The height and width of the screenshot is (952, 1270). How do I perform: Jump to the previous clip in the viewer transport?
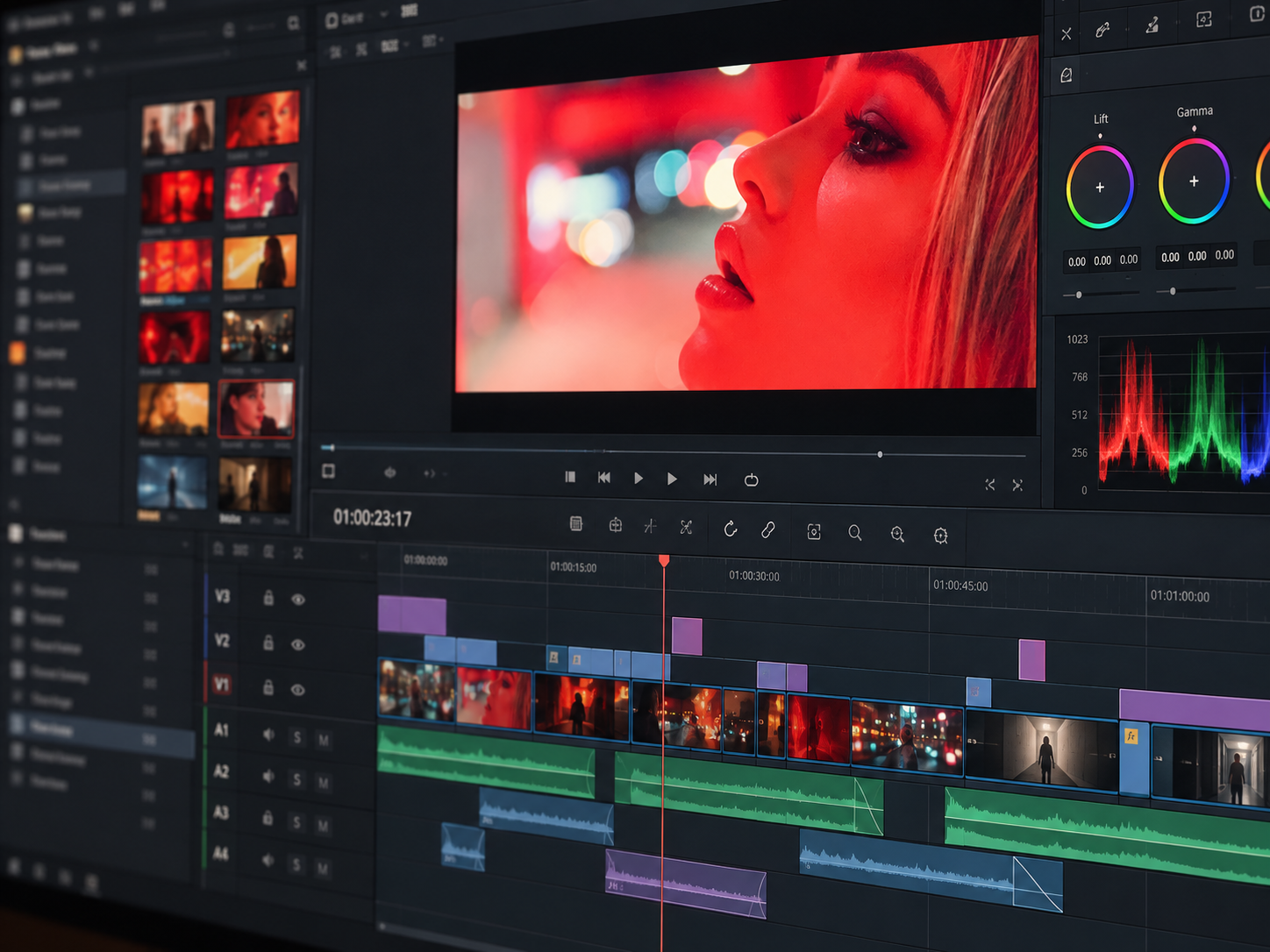click(x=604, y=477)
